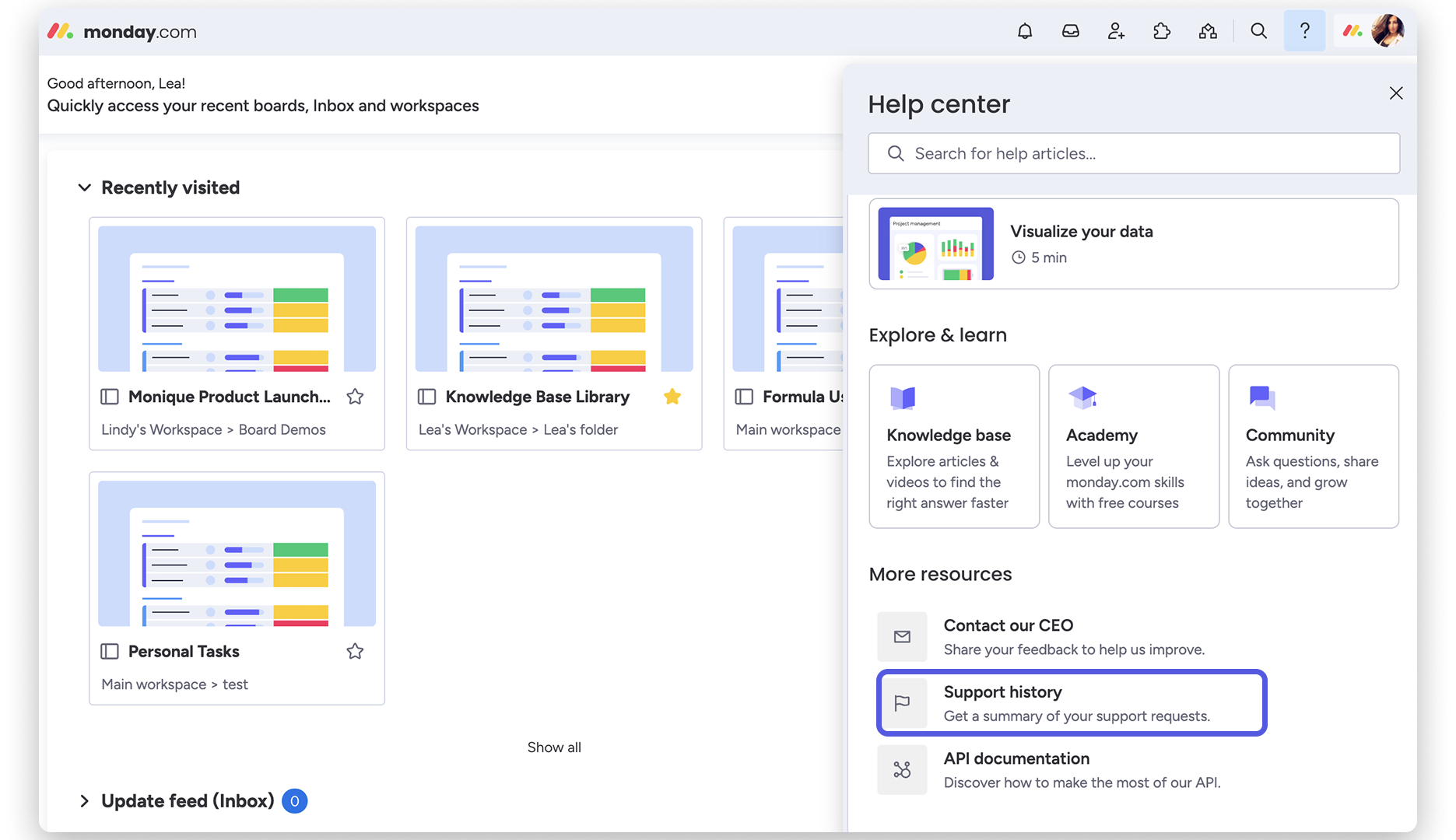Open the profile avatar menu

point(1388,31)
